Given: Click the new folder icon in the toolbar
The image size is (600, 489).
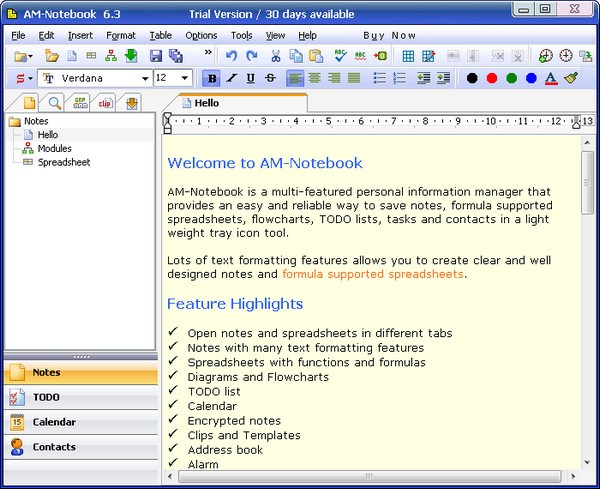Looking at the screenshot, I should tap(52, 56).
